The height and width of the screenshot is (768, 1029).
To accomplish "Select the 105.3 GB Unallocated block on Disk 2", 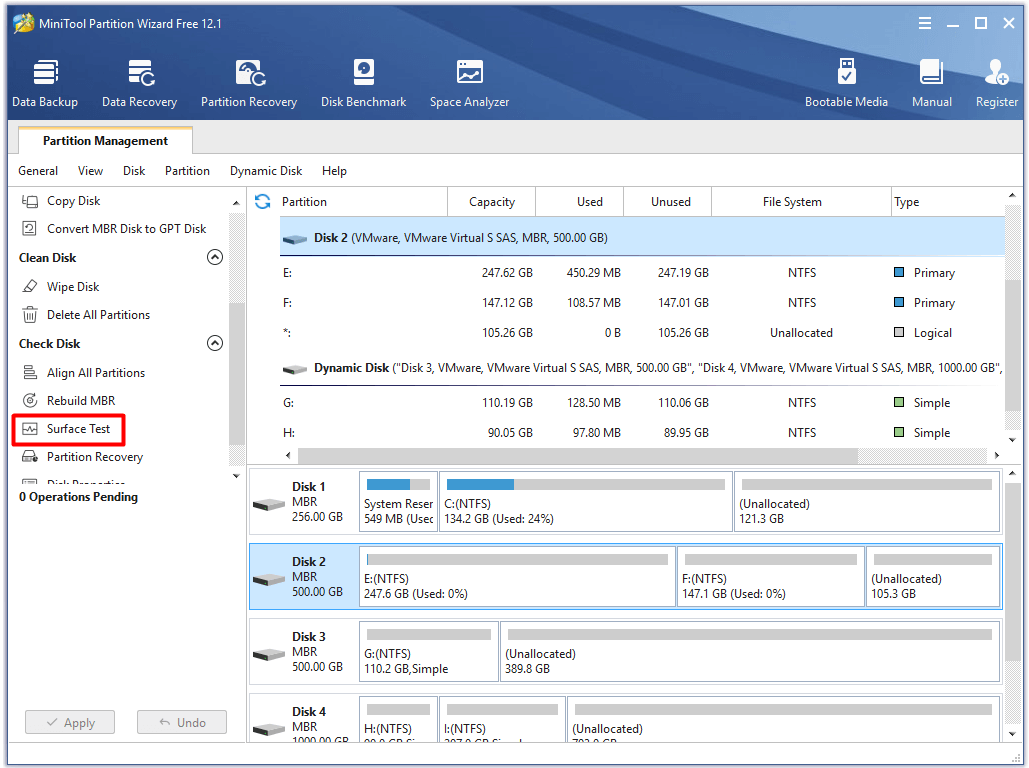I will point(933,576).
